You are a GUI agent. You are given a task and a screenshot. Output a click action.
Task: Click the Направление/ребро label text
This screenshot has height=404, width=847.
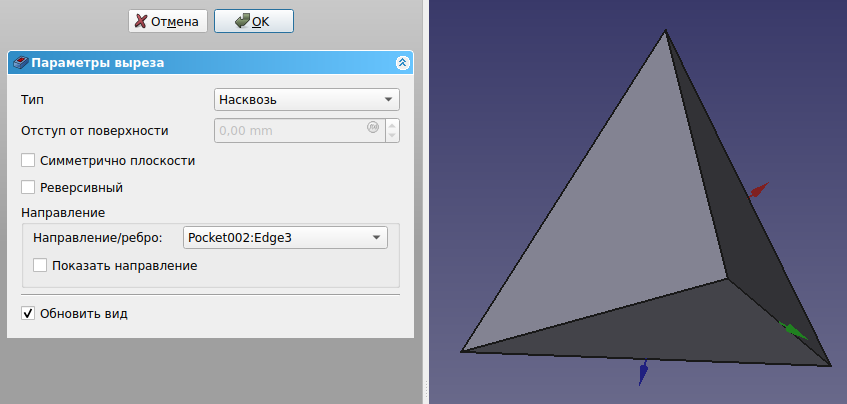tap(98, 238)
